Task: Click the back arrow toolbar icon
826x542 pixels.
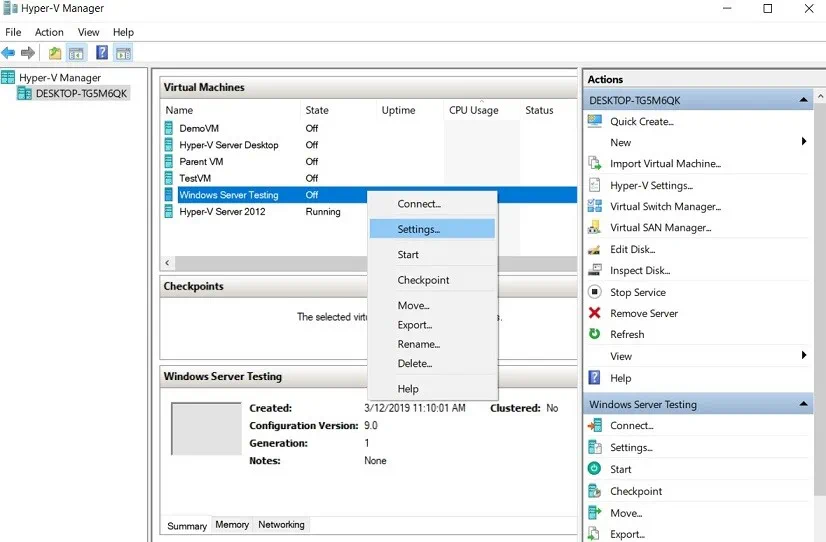Action: click(x=9, y=53)
